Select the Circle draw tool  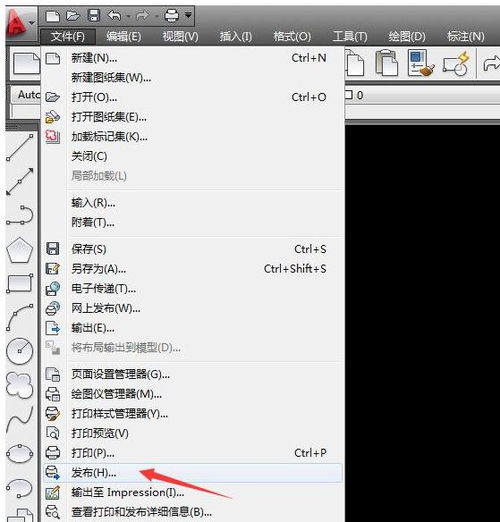[x=20, y=351]
